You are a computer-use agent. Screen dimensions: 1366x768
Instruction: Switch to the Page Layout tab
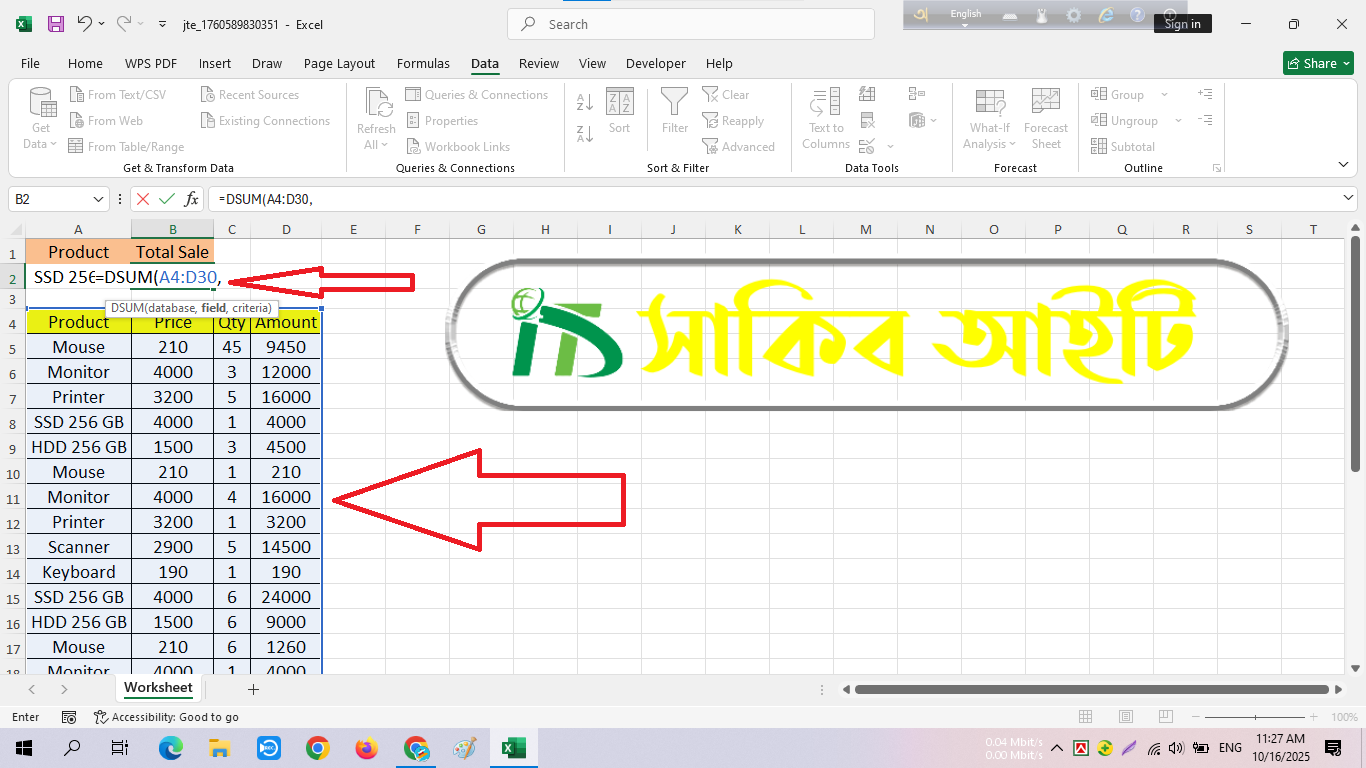tap(339, 63)
